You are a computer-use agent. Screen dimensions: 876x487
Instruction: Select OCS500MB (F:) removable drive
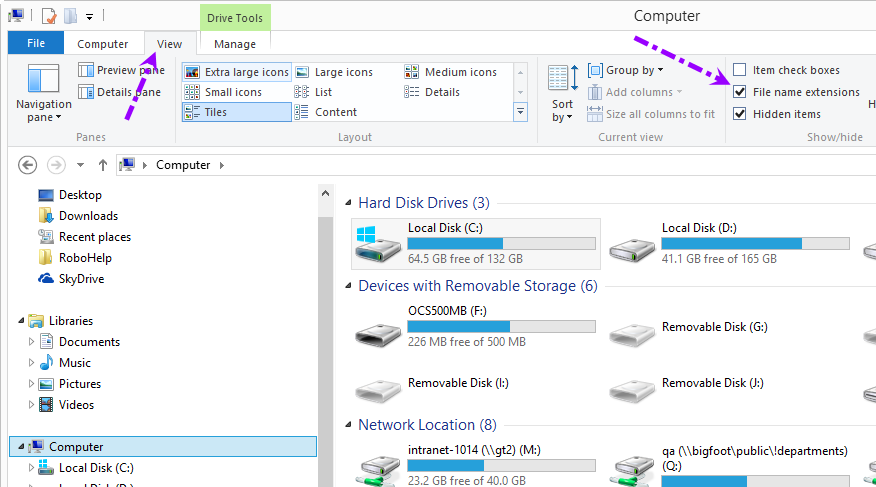pos(475,327)
